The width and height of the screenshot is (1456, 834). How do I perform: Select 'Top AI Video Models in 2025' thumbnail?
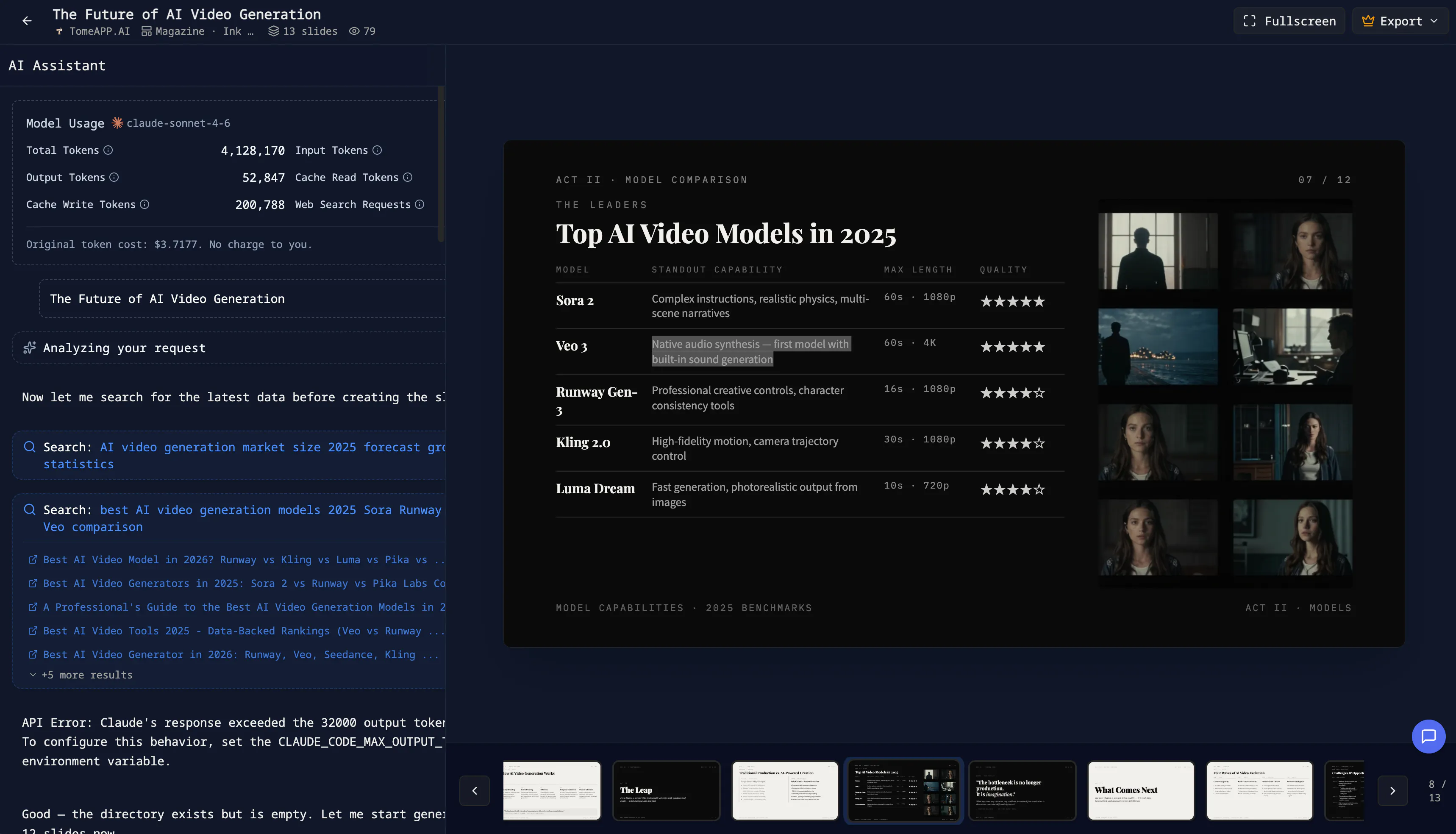coord(904,791)
